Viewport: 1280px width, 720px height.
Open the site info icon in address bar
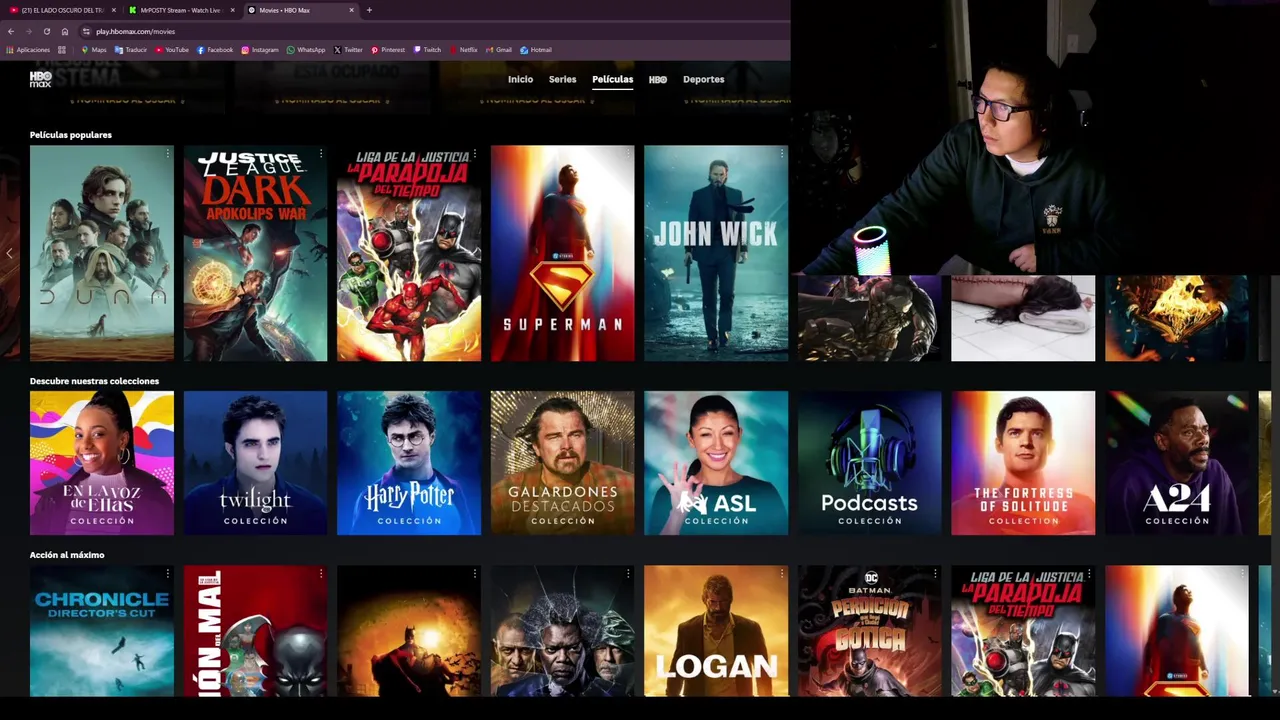[x=86, y=31]
